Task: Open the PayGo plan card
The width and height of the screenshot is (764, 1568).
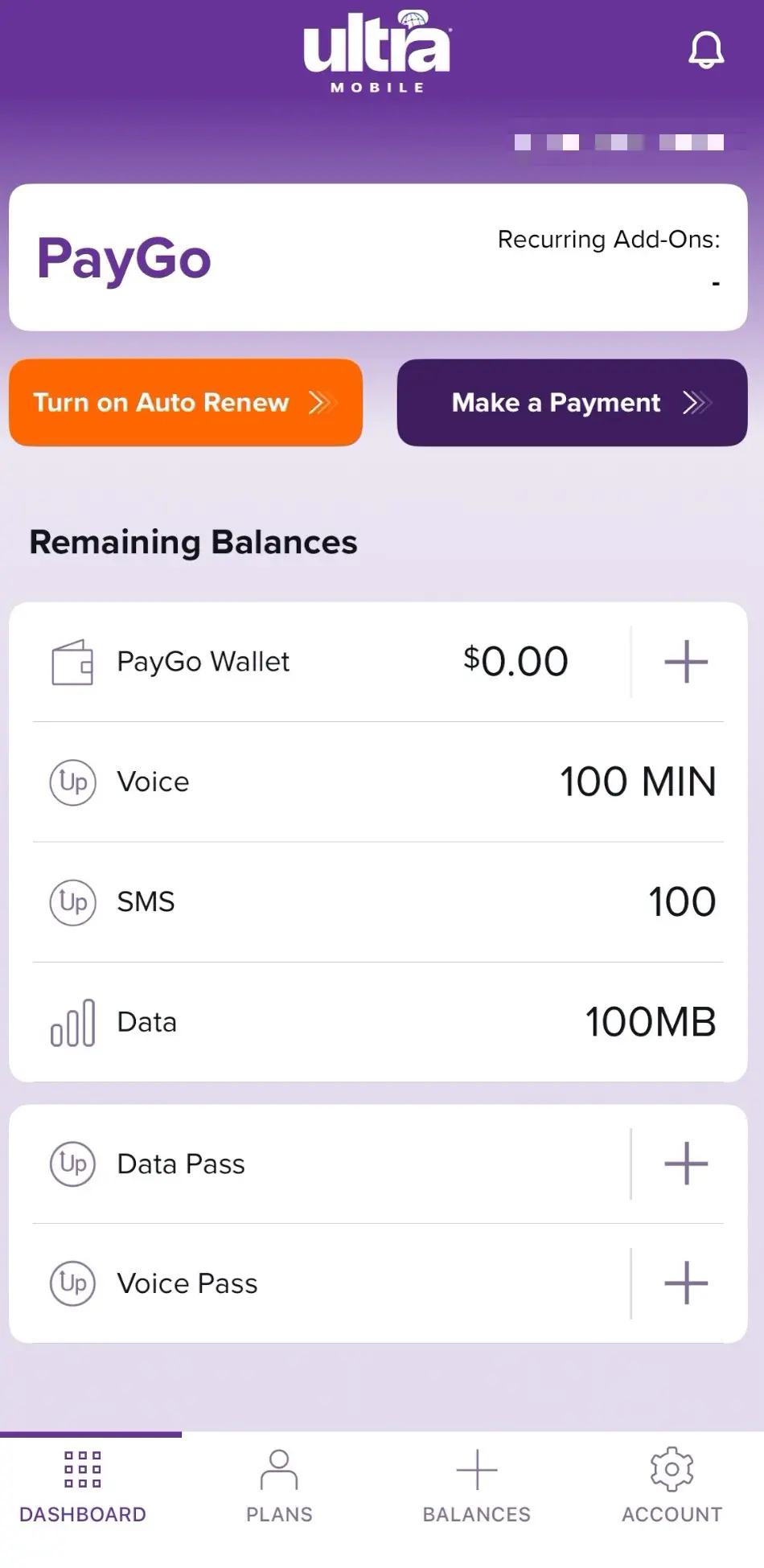Action: 378,257
